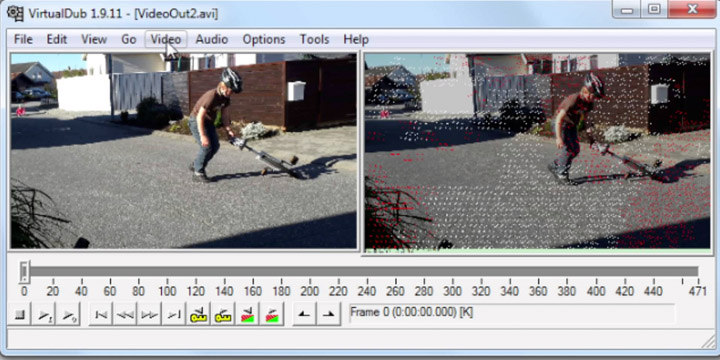Go to next scene change
720x360 pixels.
click(272, 314)
